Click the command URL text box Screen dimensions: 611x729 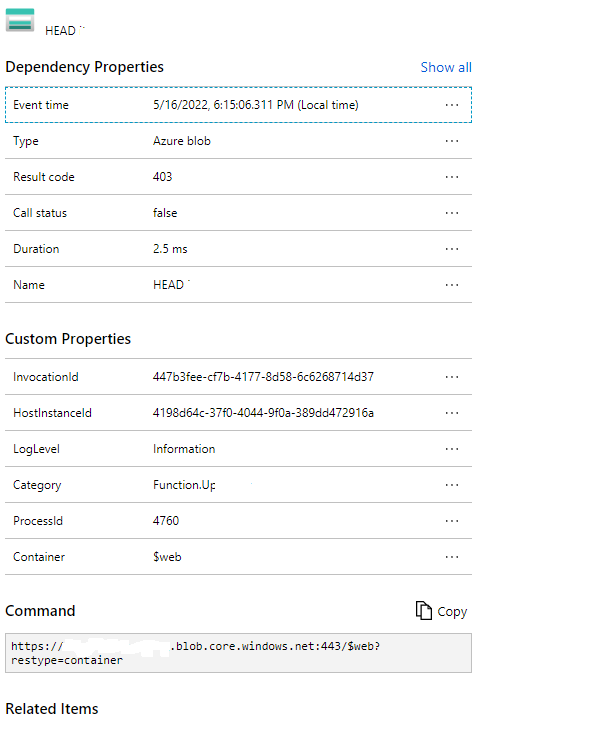[239, 653]
